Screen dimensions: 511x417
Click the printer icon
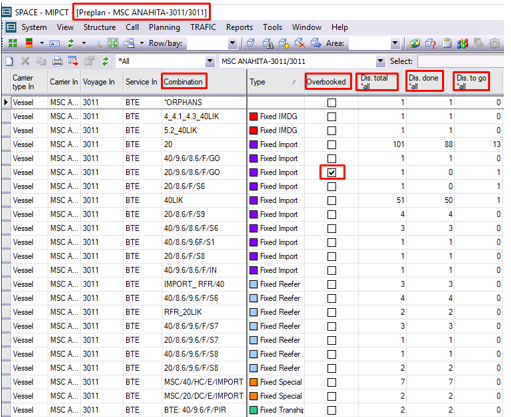pyautogui.click(x=57, y=61)
